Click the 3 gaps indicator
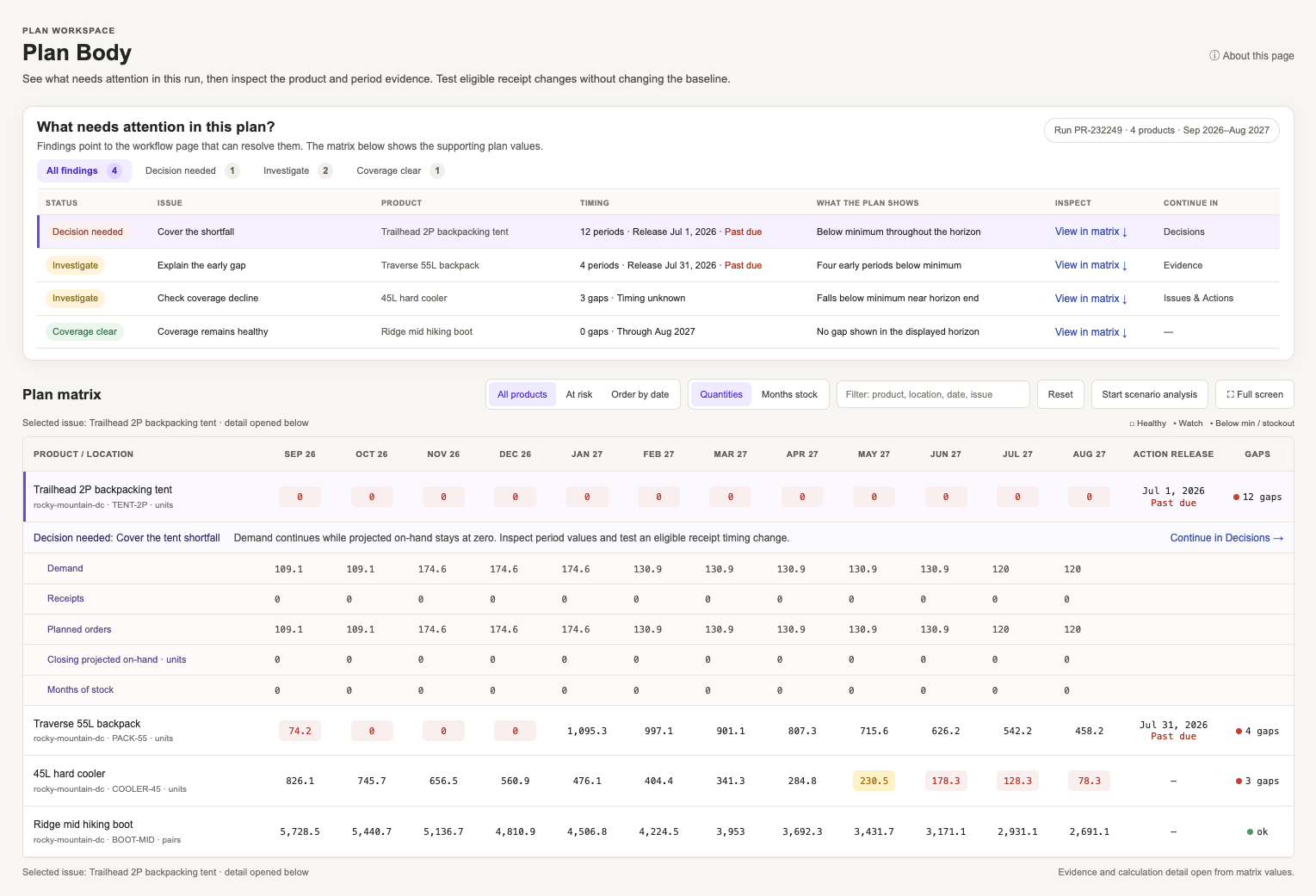This screenshot has height=896, width=1316. pos(1257,781)
